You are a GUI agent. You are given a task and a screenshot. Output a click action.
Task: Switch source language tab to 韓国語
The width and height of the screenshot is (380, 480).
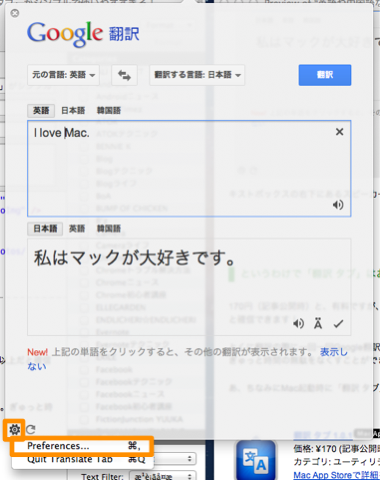tap(109, 111)
